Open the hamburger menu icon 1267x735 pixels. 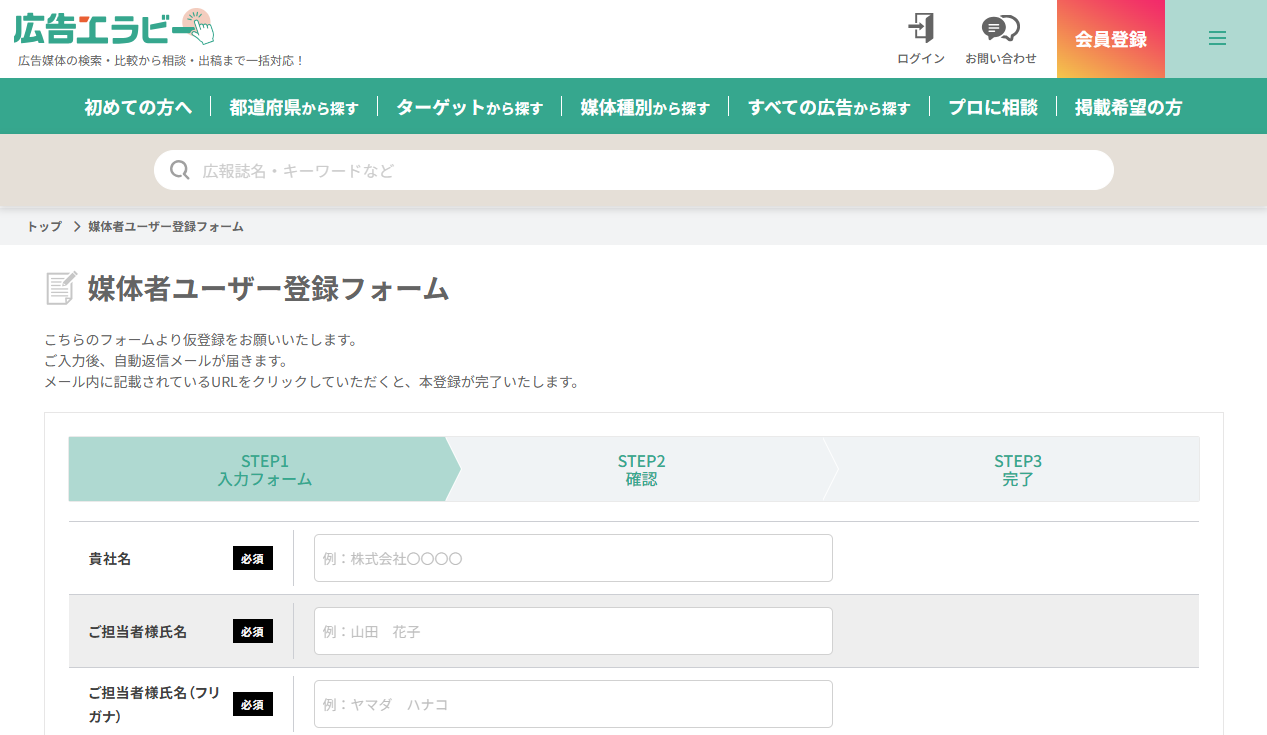(x=1216, y=39)
